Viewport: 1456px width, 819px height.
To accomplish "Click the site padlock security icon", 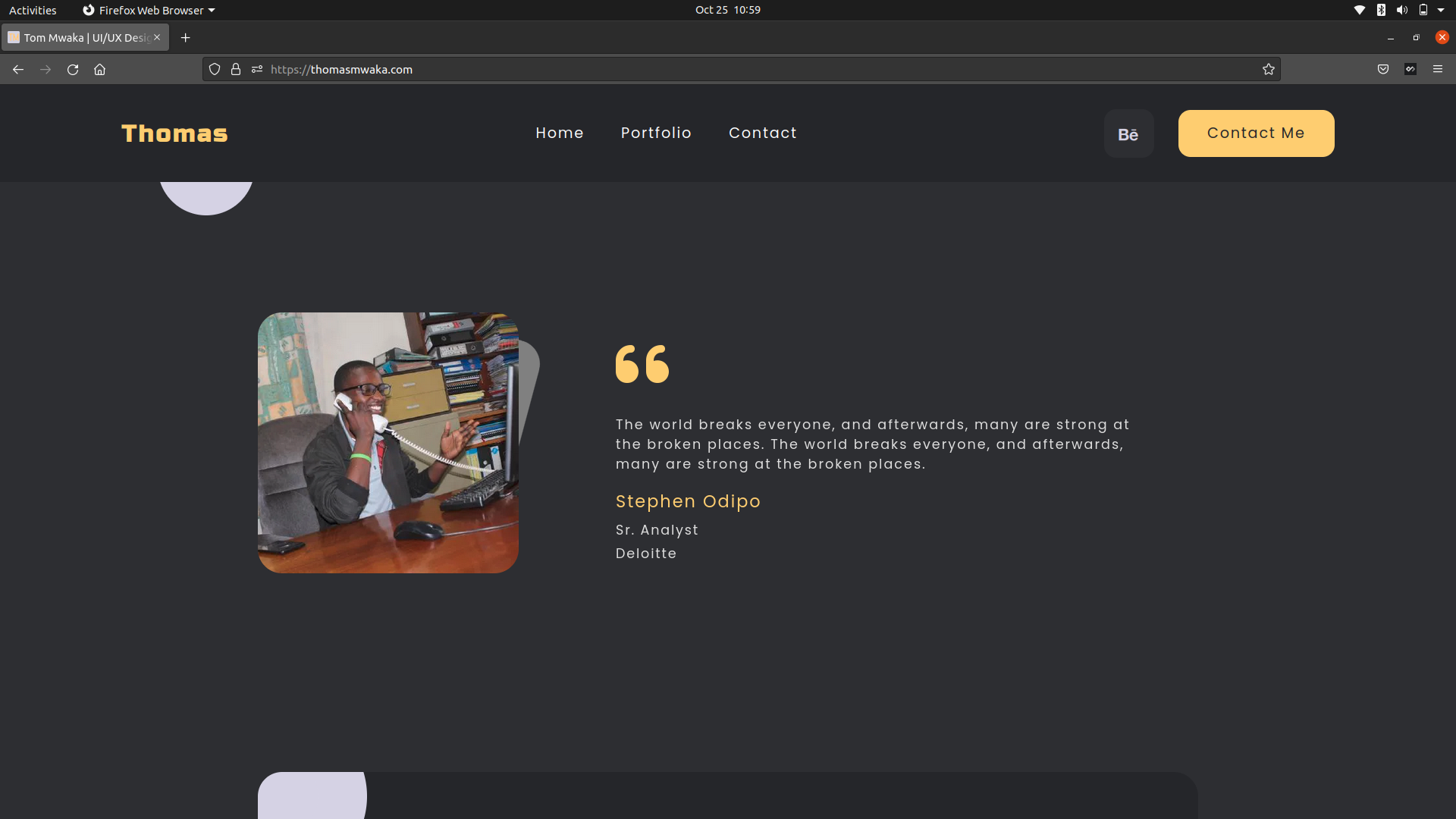I will (x=236, y=69).
